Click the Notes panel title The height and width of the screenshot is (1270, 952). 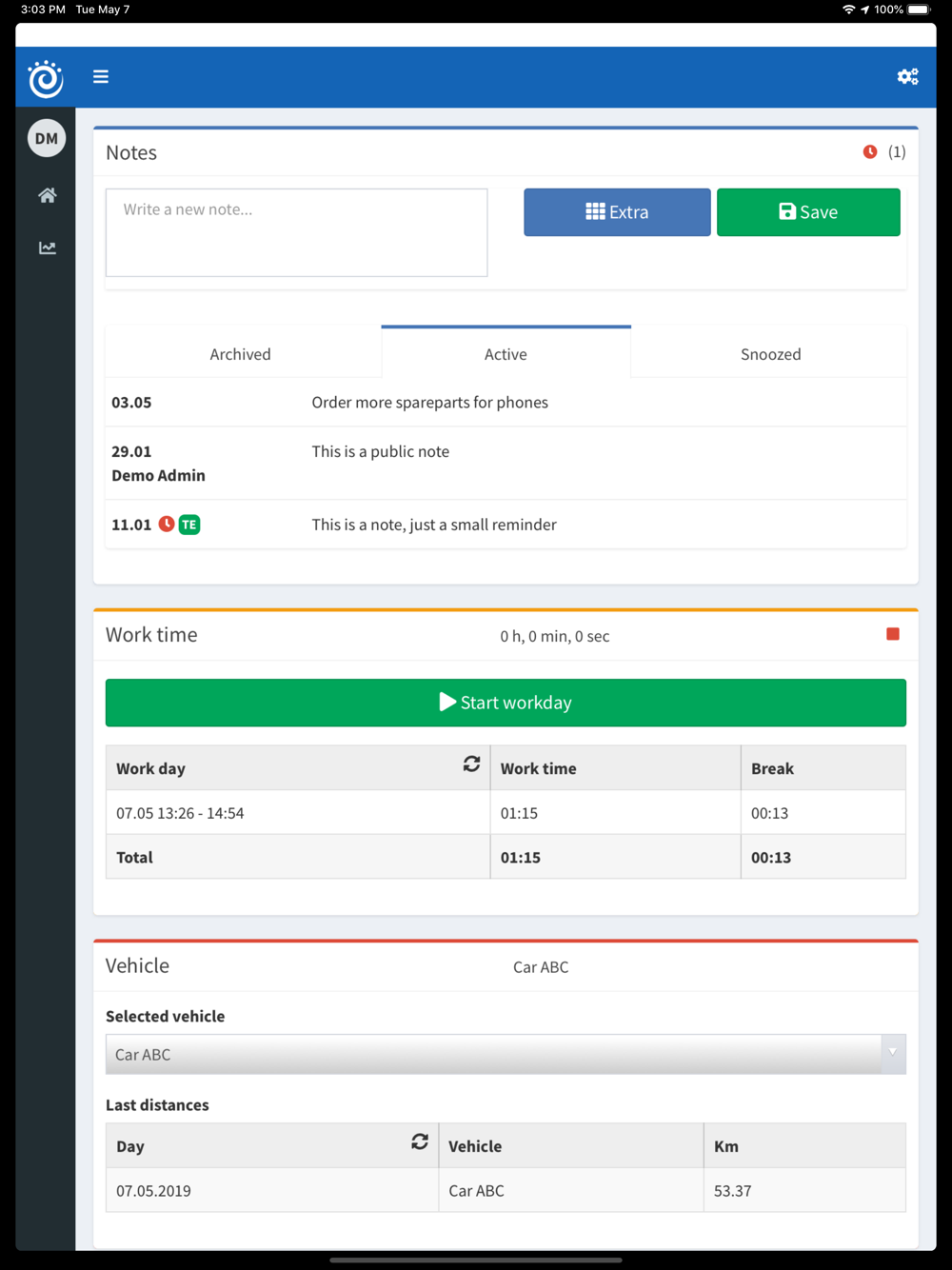(x=131, y=153)
